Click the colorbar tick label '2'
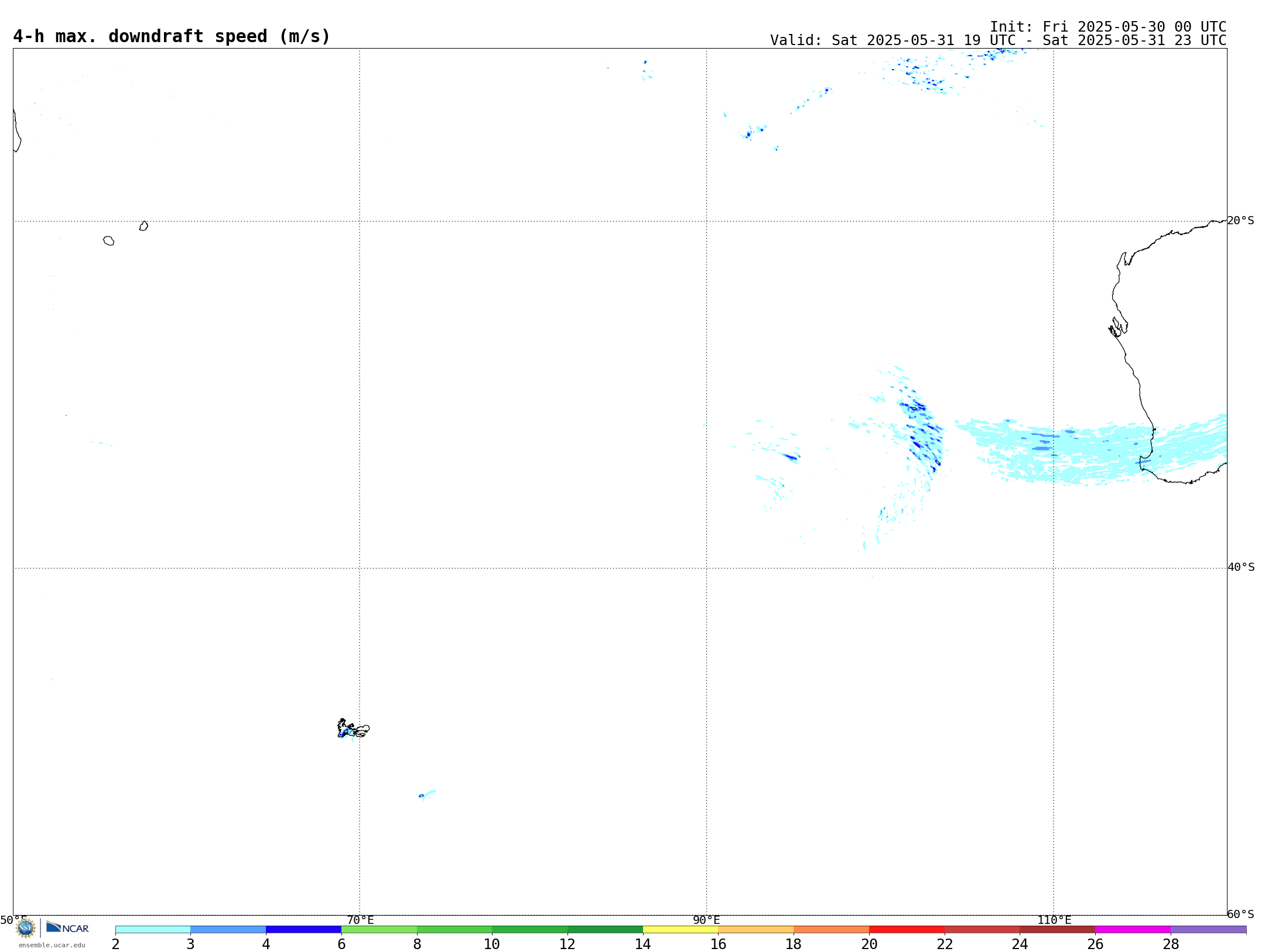This screenshot has width=1265, height=952. point(115,944)
